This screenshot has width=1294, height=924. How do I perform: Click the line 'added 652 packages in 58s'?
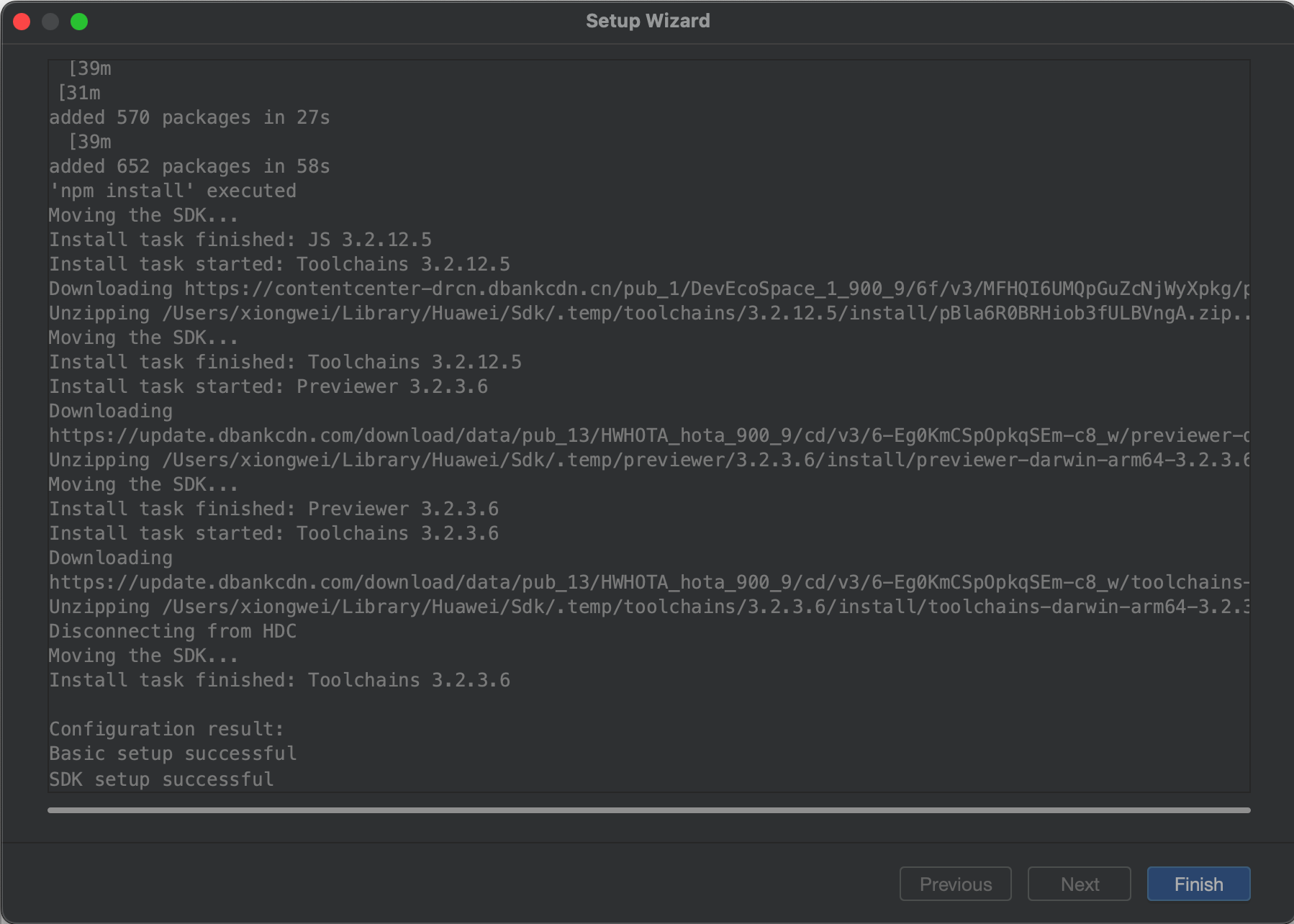[189, 166]
